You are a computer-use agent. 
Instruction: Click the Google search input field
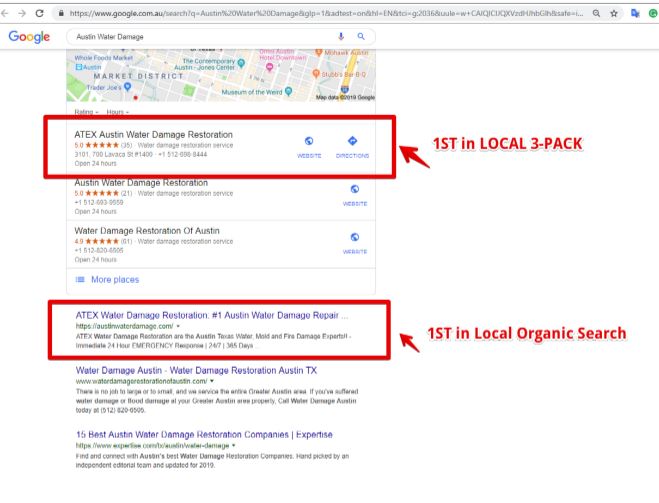tap(204, 37)
